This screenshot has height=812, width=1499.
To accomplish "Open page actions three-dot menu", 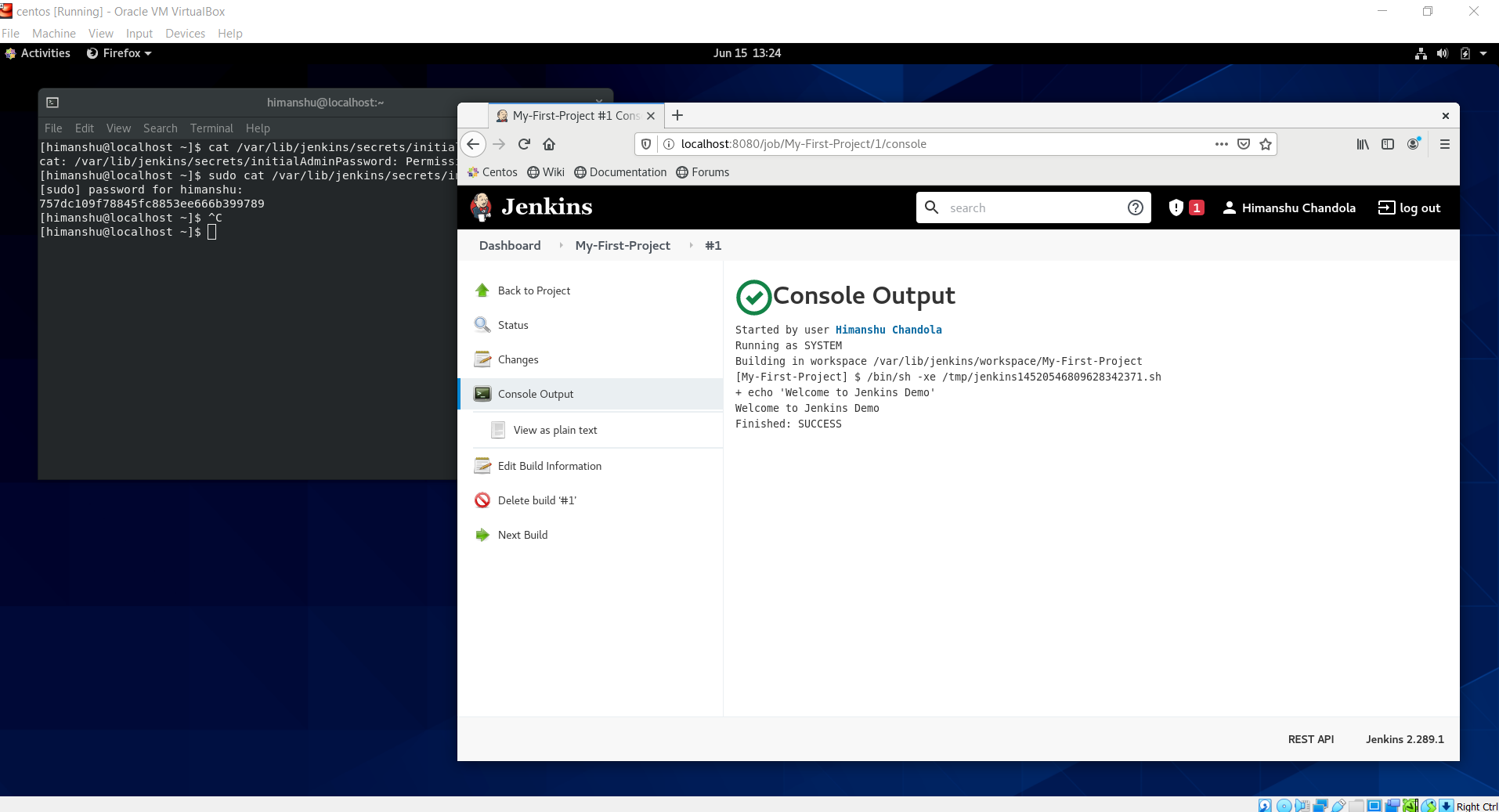I will 1222,144.
